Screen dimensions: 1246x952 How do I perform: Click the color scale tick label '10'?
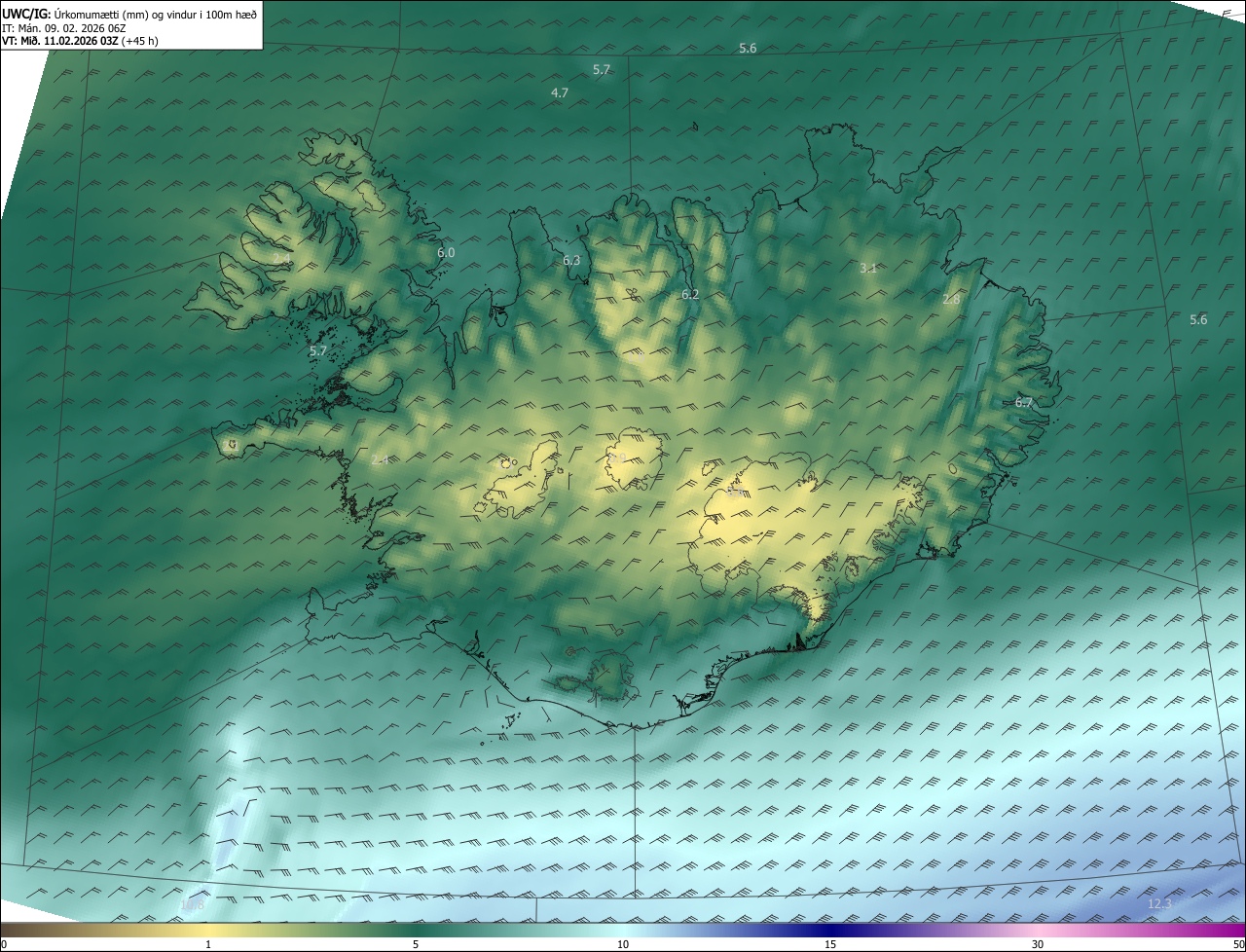(x=623, y=944)
